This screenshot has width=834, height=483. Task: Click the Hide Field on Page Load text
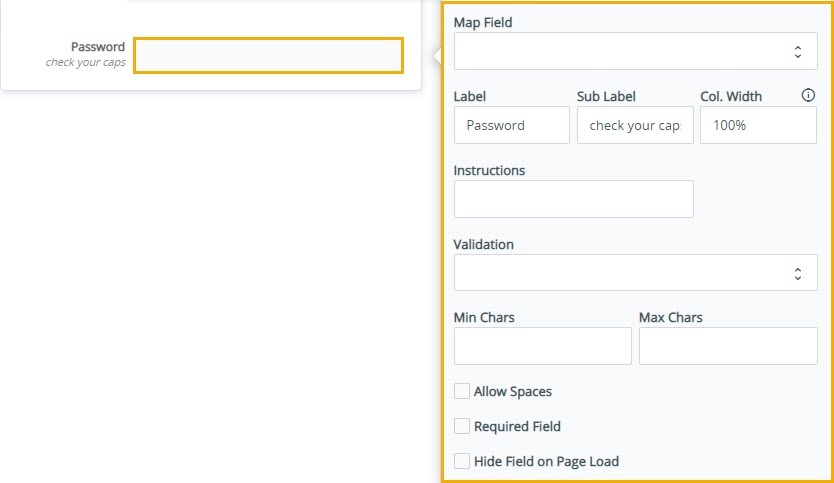546,461
